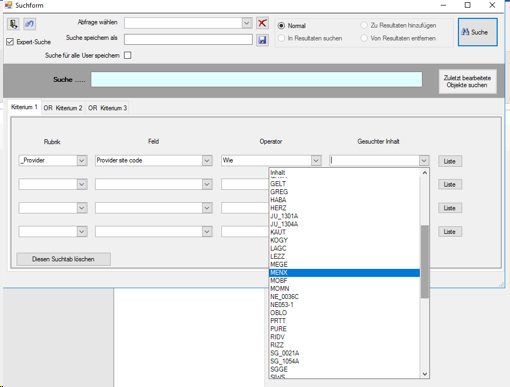This screenshot has height=387, width=510.
Task: Select the Normal radio button
Action: click(x=281, y=26)
